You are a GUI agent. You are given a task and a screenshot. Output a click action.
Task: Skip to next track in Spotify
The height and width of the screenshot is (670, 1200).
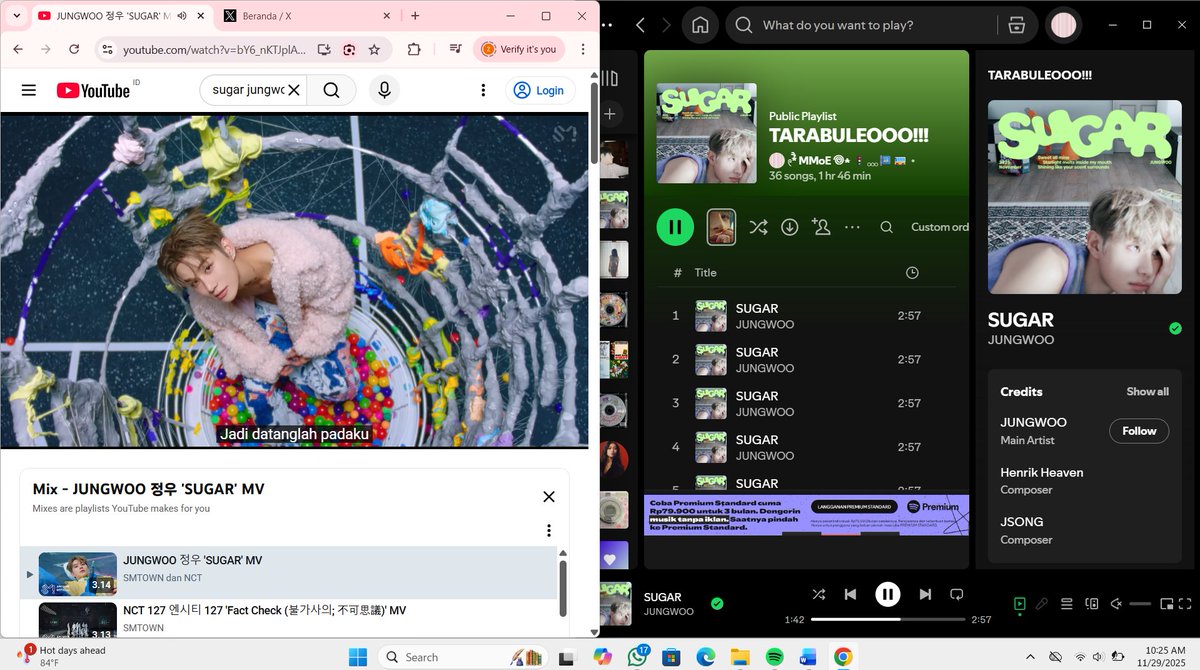click(x=925, y=594)
